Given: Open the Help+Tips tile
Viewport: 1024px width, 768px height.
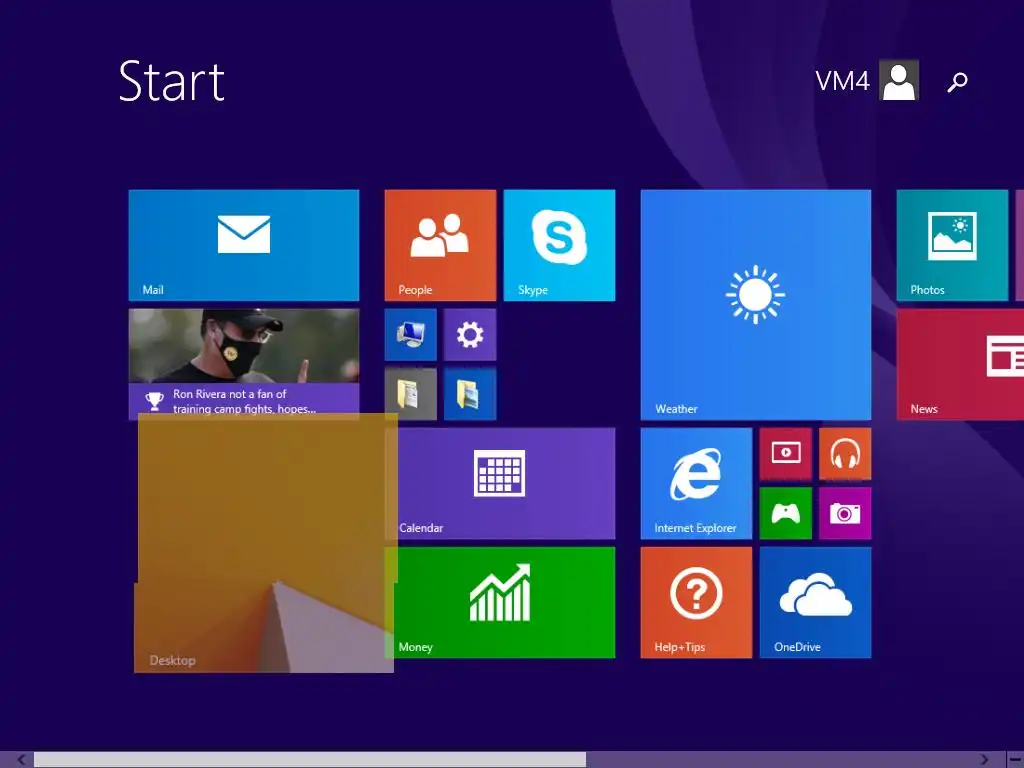Looking at the screenshot, I should coord(696,602).
